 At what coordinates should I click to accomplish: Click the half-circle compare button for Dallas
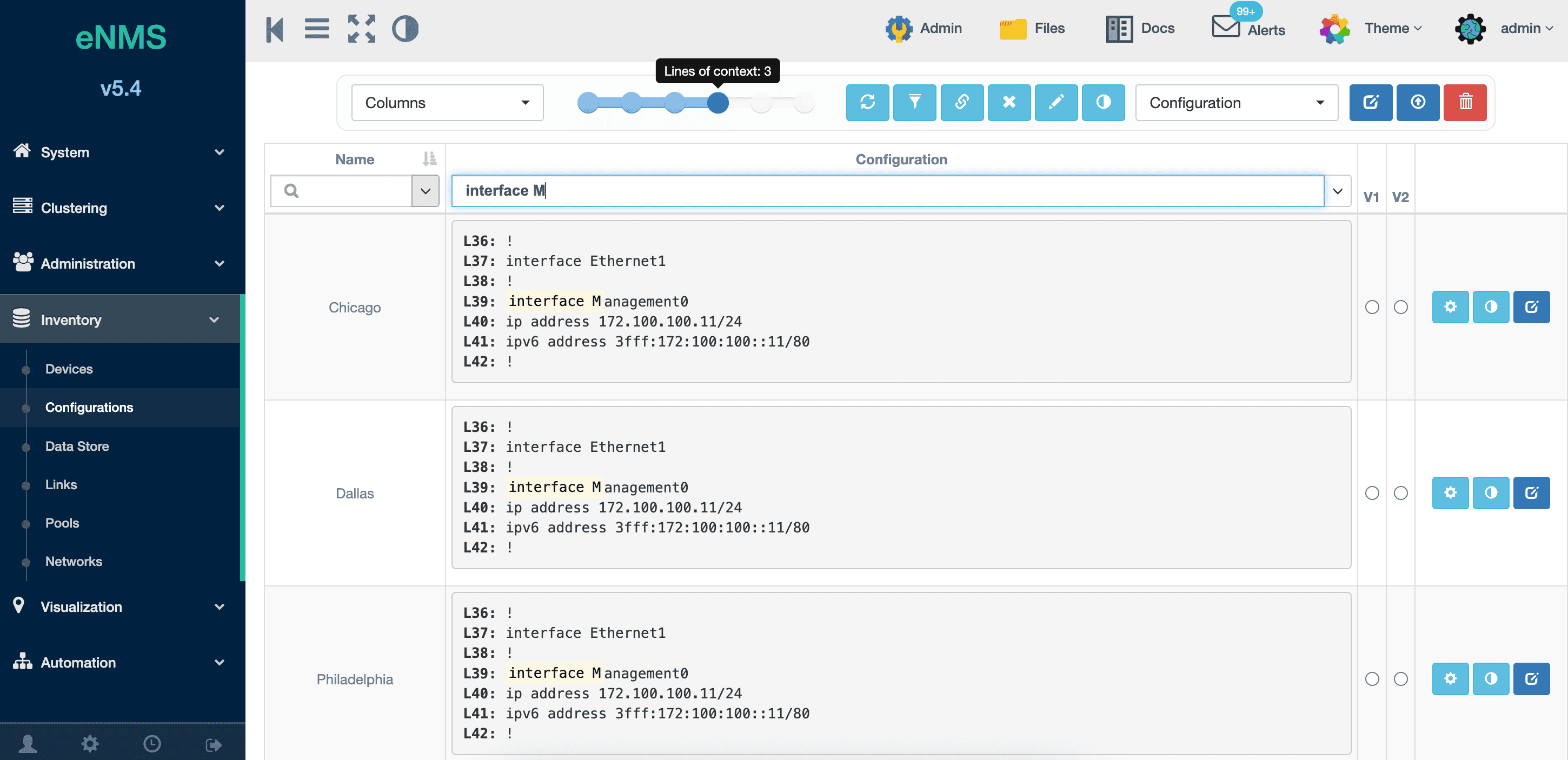click(x=1491, y=493)
